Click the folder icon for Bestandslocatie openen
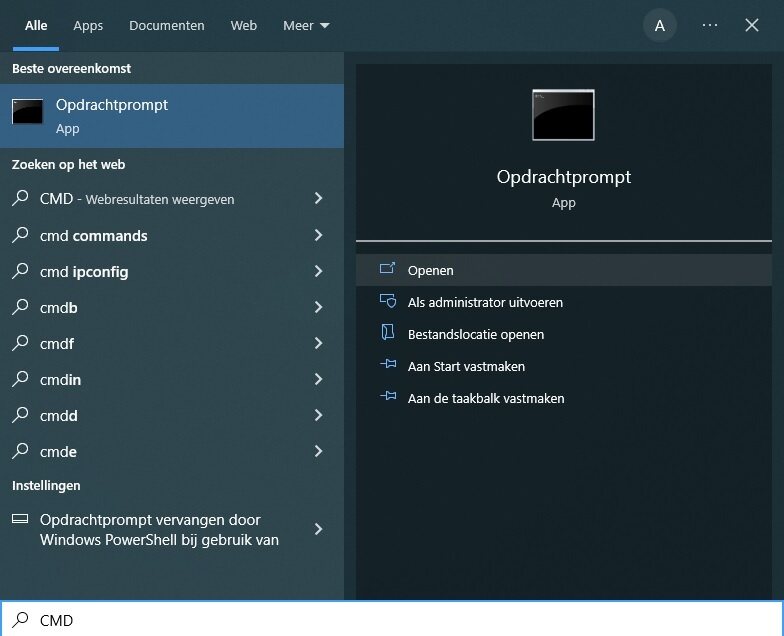Image resolution: width=784 pixels, height=636 pixels. pyautogui.click(x=388, y=332)
